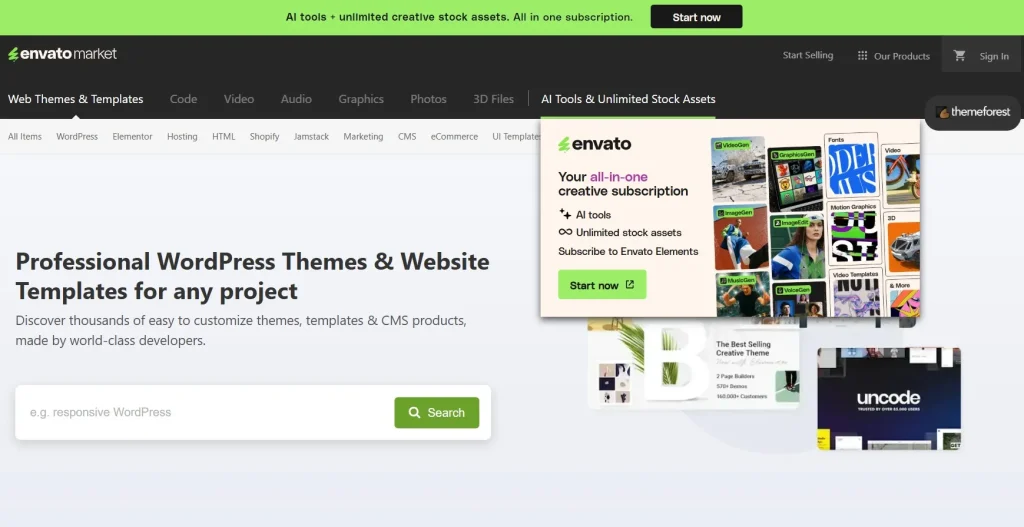Image resolution: width=1024 pixels, height=527 pixels.
Task: Open the 3D Files category
Action: click(493, 99)
